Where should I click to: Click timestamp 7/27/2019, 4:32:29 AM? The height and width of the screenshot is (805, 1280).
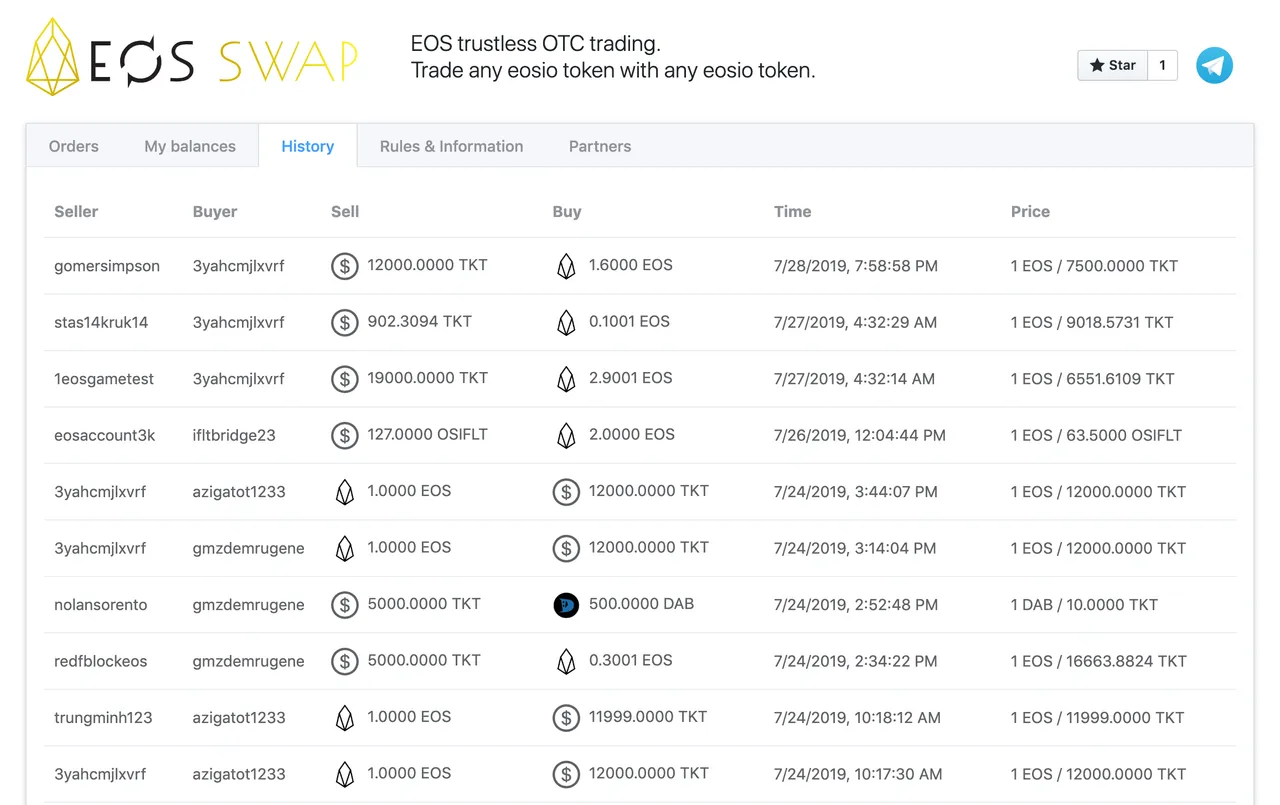click(856, 322)
